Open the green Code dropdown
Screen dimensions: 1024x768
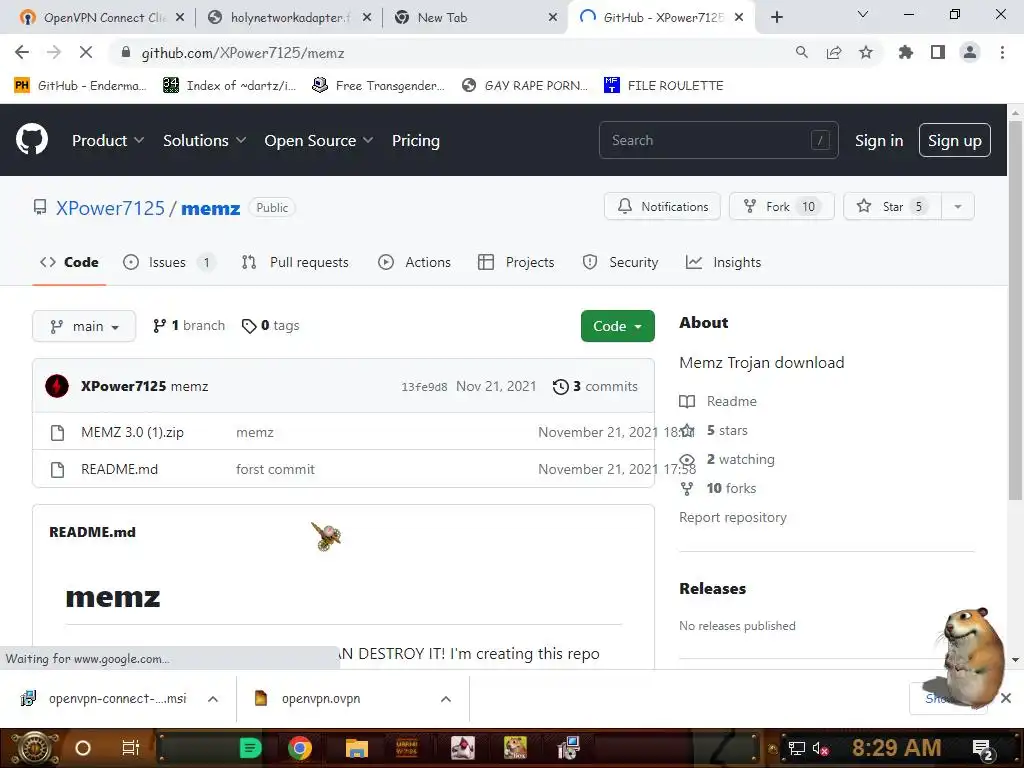click(617, 326)
